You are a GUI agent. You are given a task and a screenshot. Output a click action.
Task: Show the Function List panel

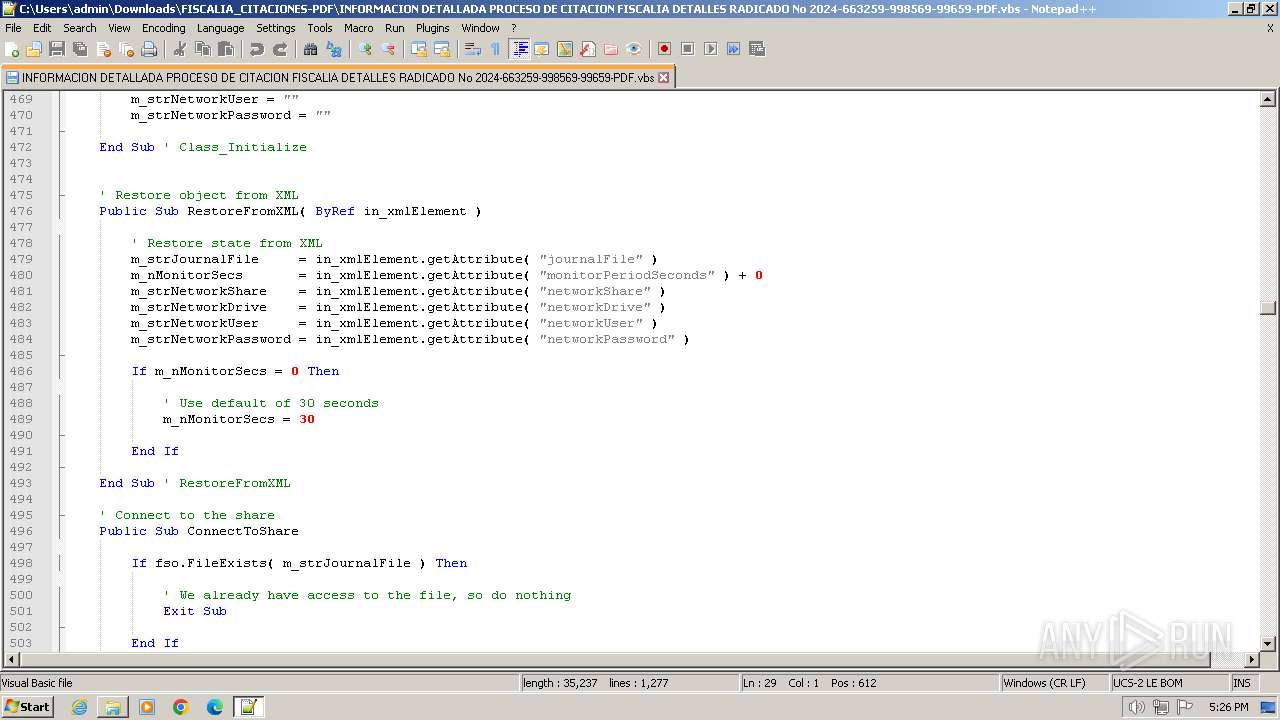(588, 49)
